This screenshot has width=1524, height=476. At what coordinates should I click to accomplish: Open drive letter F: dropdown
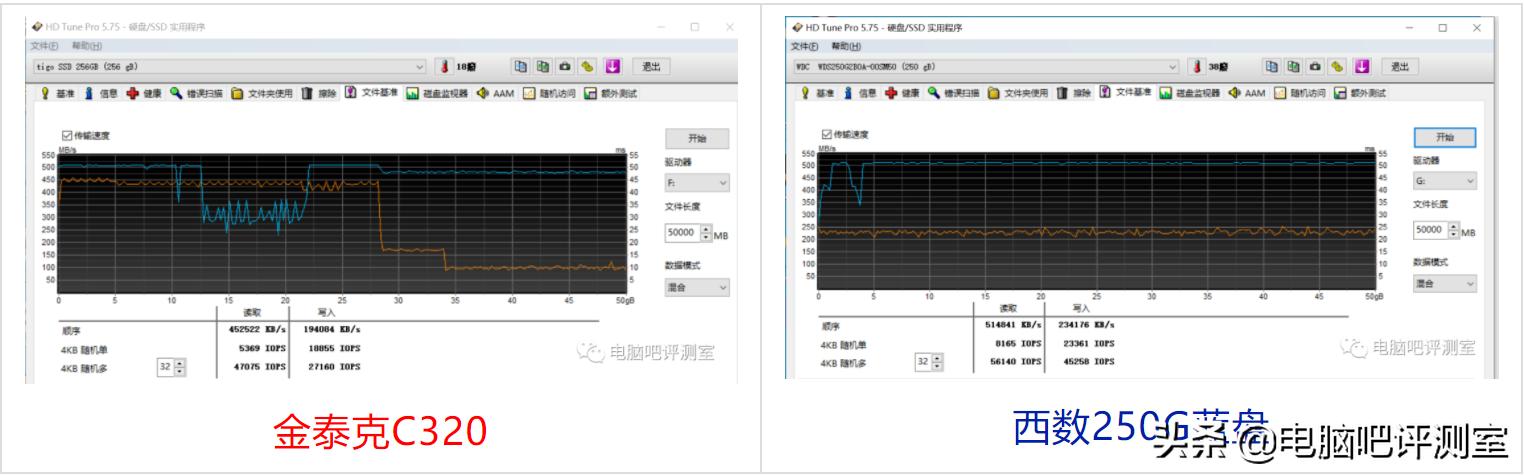pos(697,183)
